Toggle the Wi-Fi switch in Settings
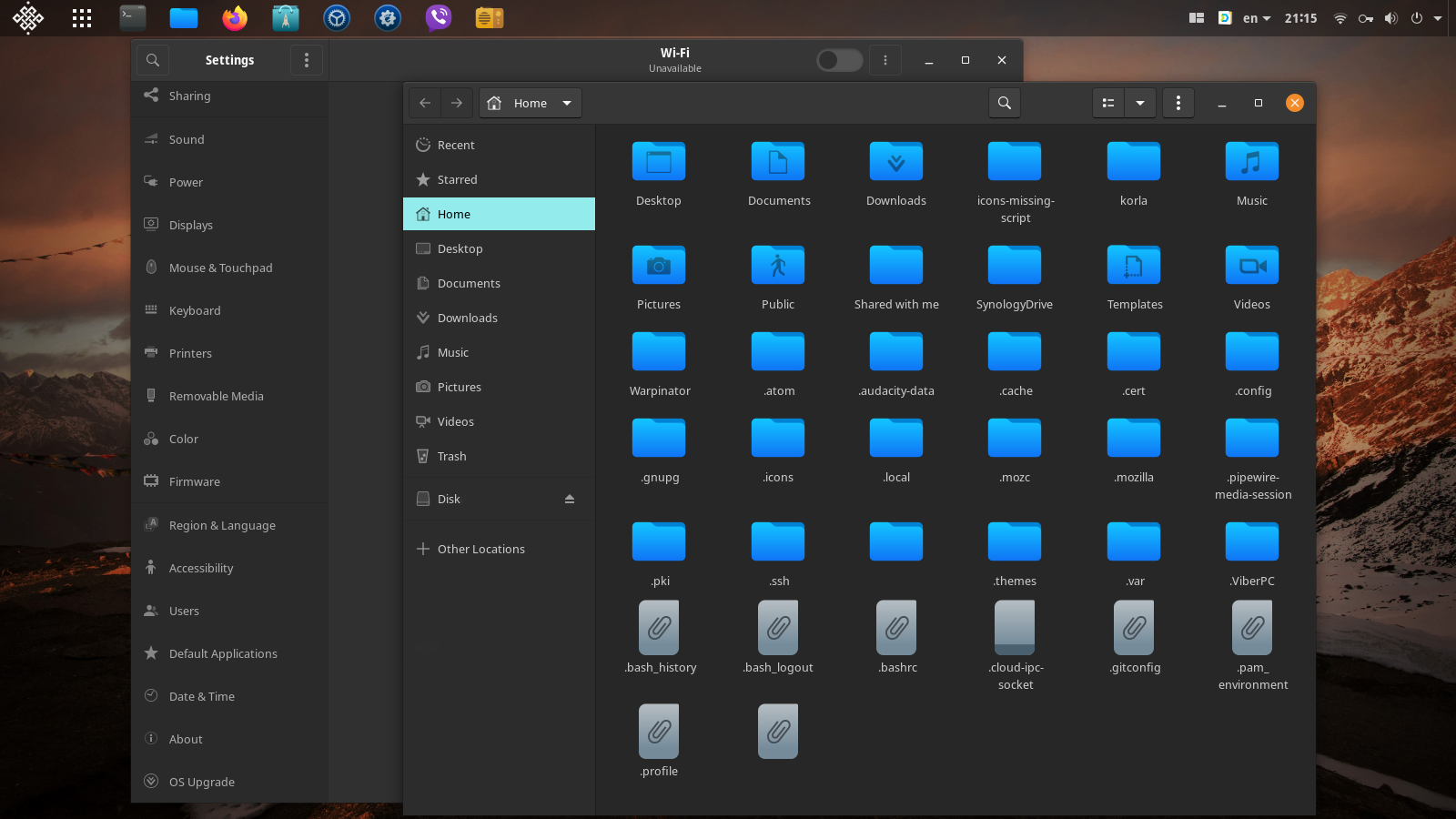 839,60
